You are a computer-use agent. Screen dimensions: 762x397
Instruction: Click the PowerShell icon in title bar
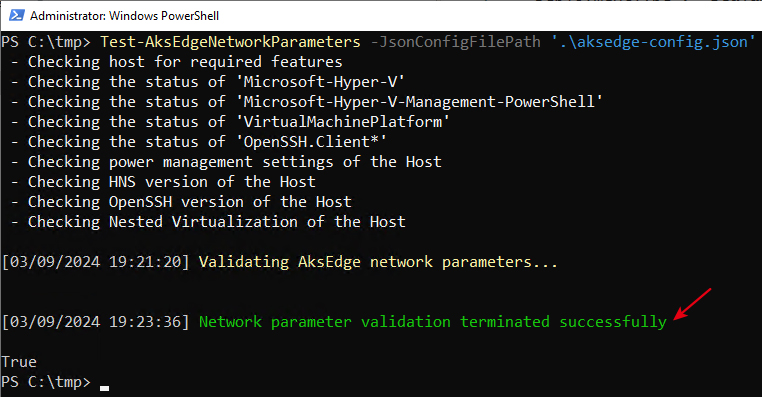17,16
